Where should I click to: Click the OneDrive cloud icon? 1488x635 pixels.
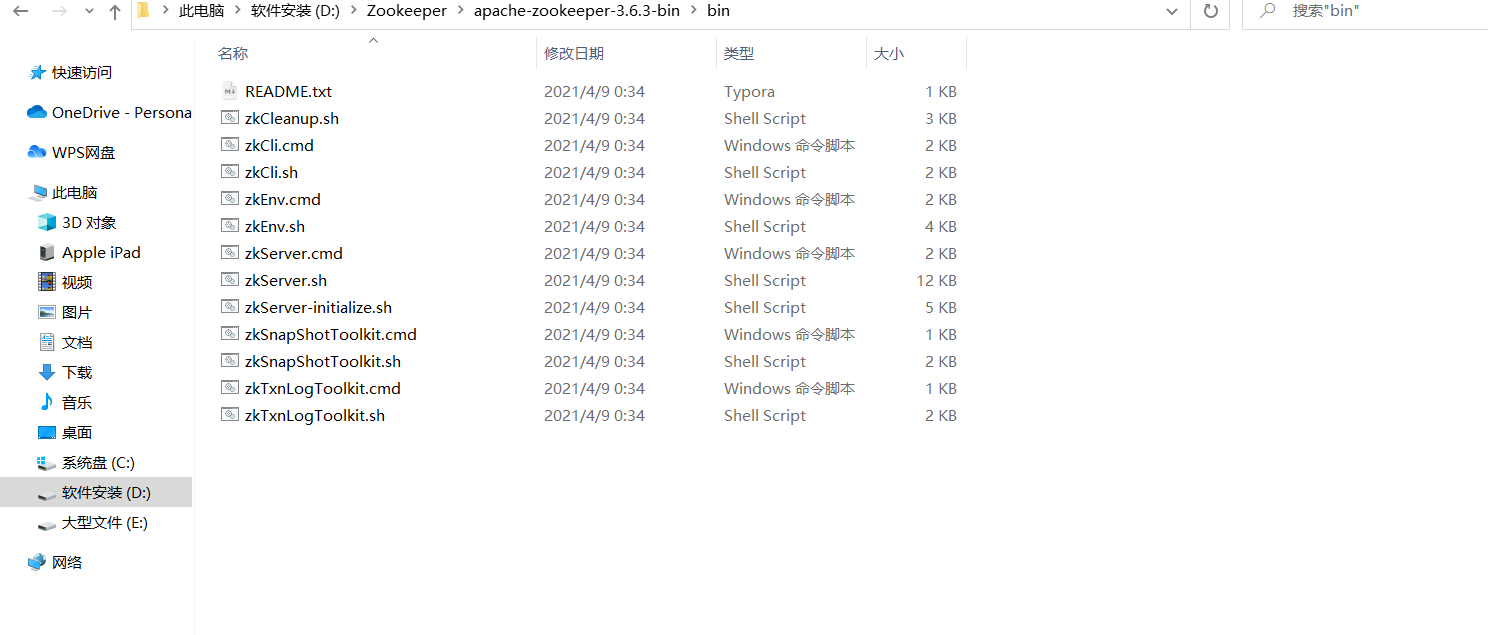[x=37, y=112]
